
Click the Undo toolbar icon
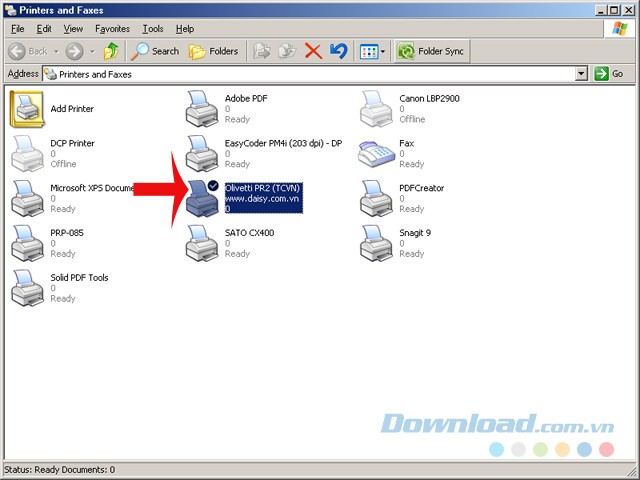[339, 51]
